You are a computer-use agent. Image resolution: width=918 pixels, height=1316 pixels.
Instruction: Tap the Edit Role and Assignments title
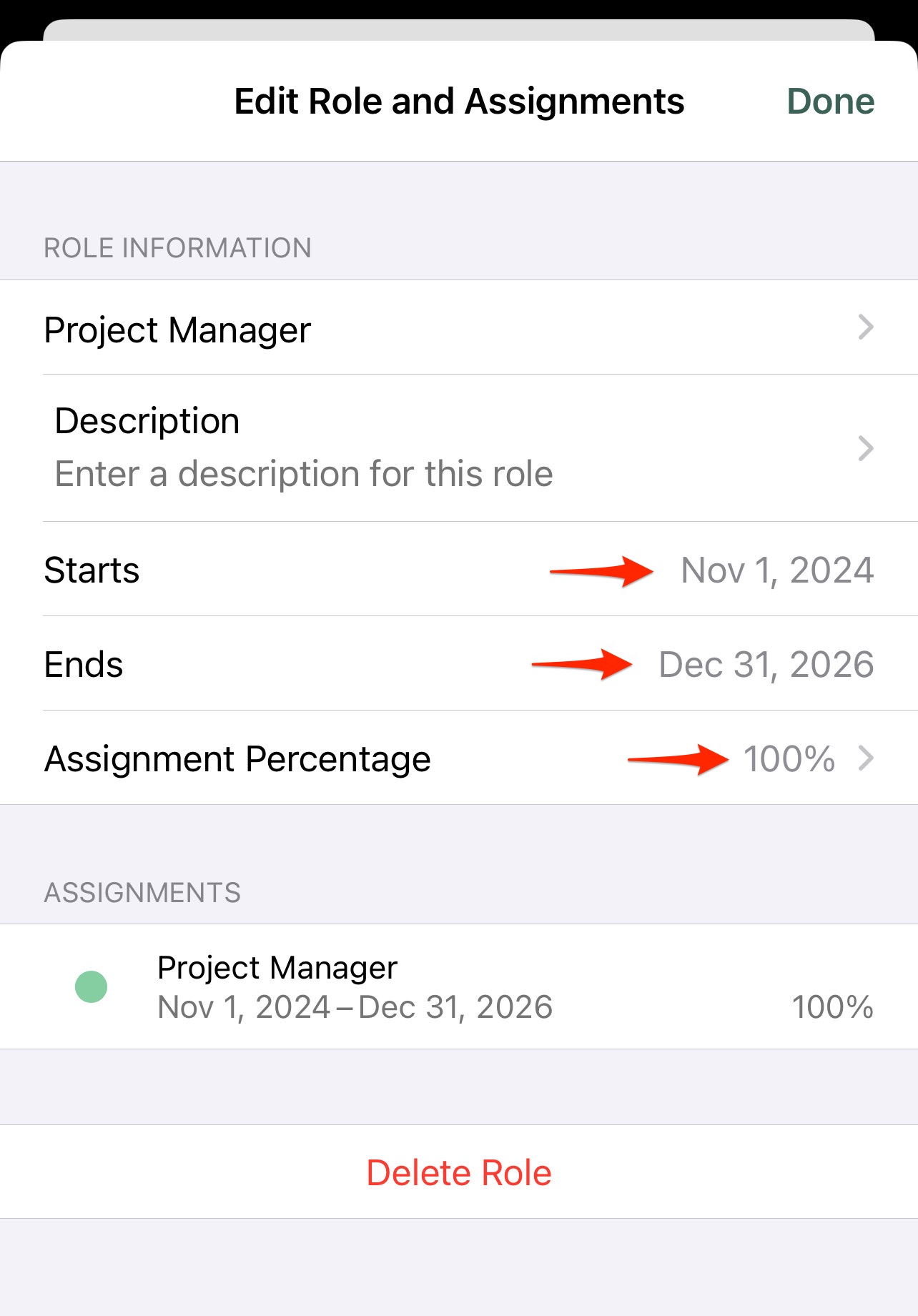tap(459, 102)
